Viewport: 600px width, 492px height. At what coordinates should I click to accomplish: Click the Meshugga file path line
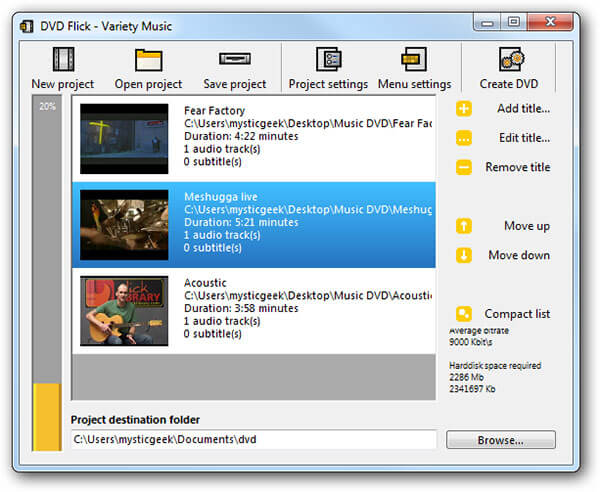308,210
